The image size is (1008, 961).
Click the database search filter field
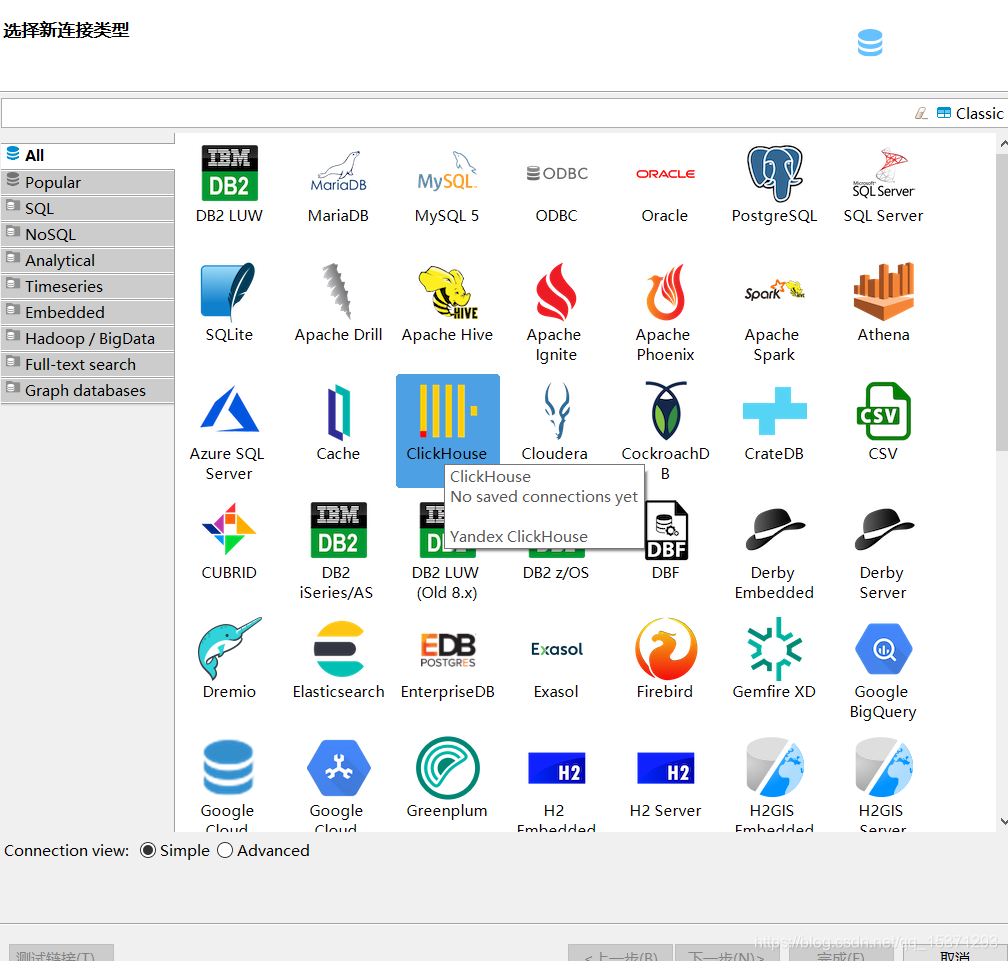pos(456,114)
